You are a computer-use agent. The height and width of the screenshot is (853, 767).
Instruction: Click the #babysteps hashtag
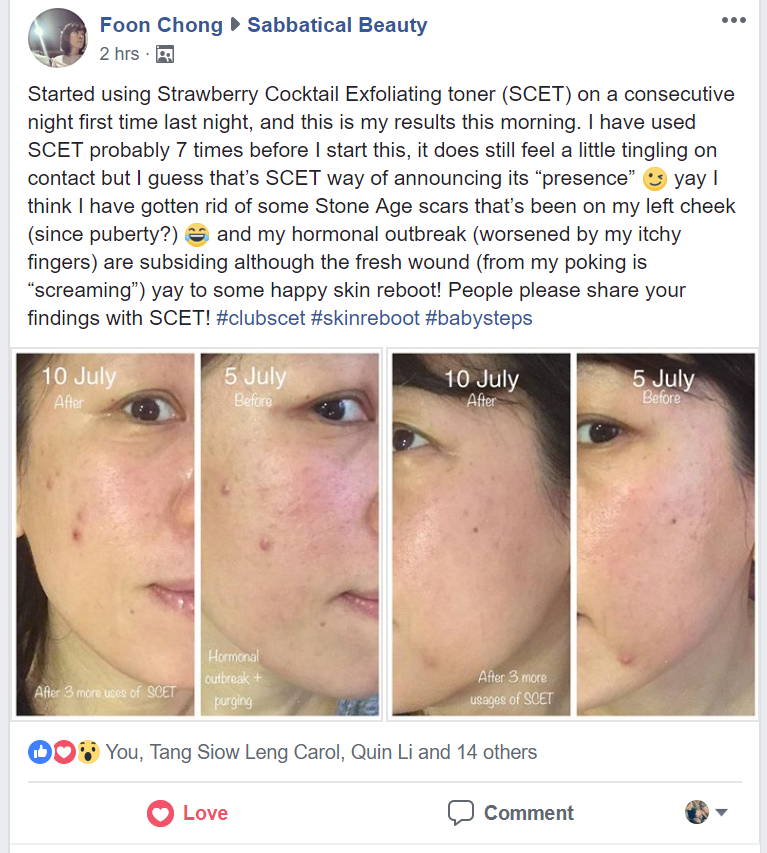tap(479, 318)
